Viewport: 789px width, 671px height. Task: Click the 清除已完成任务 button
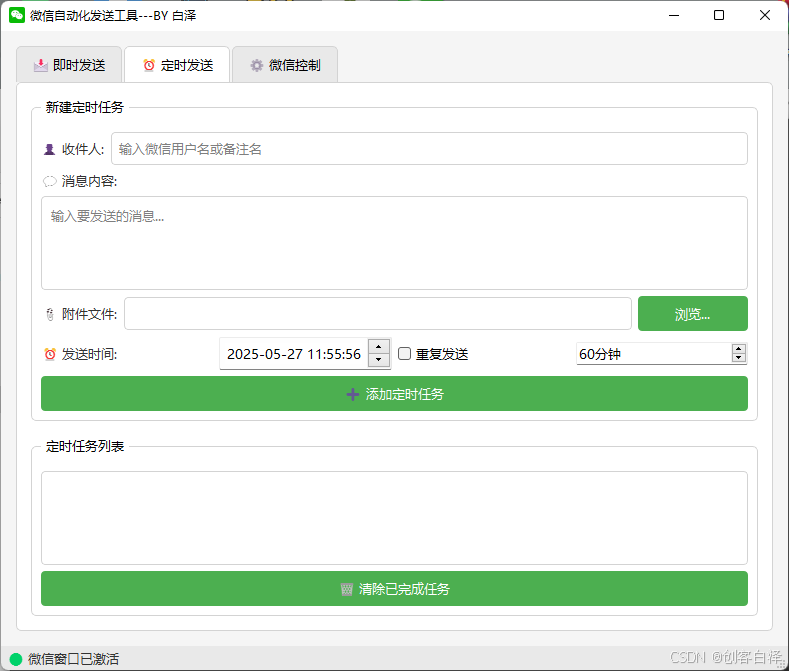[394, 588]
